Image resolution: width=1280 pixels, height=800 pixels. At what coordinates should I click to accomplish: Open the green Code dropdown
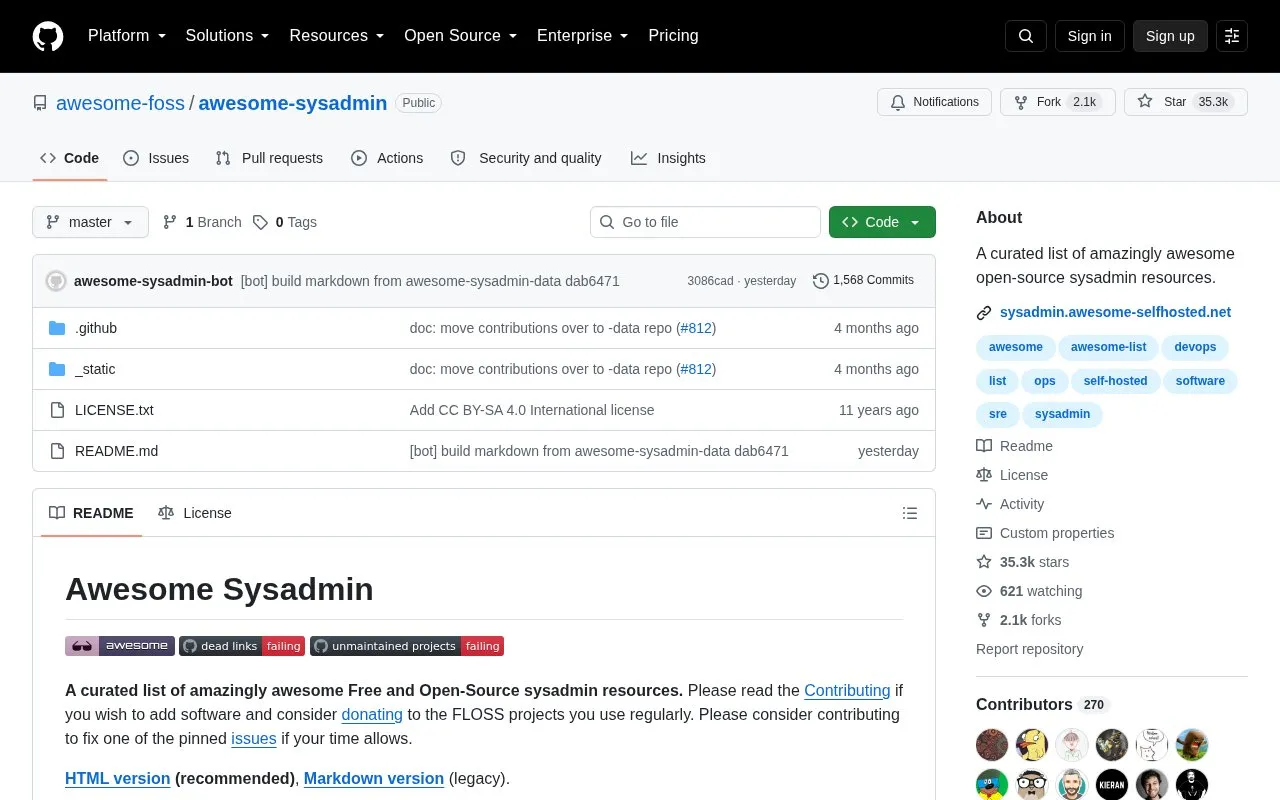click(x=882, y=222)
